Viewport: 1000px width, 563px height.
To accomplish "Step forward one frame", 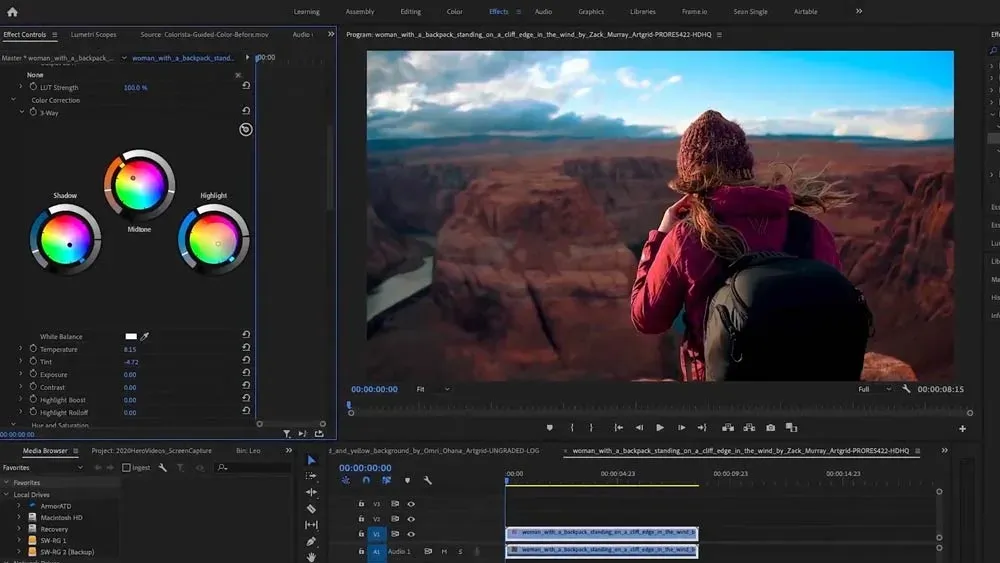I will [681, 428].
